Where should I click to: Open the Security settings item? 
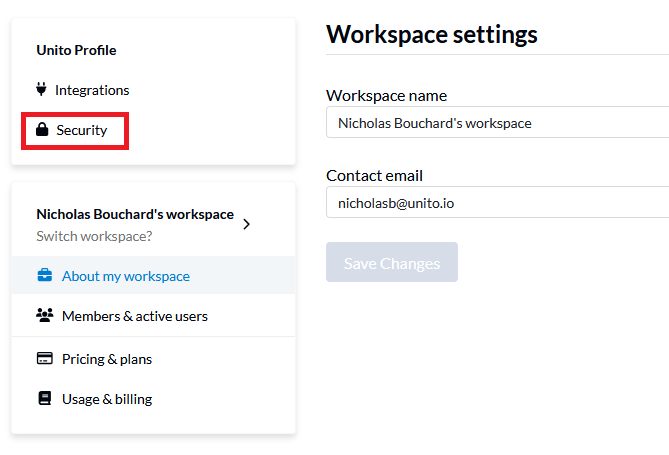pos(81,130)
